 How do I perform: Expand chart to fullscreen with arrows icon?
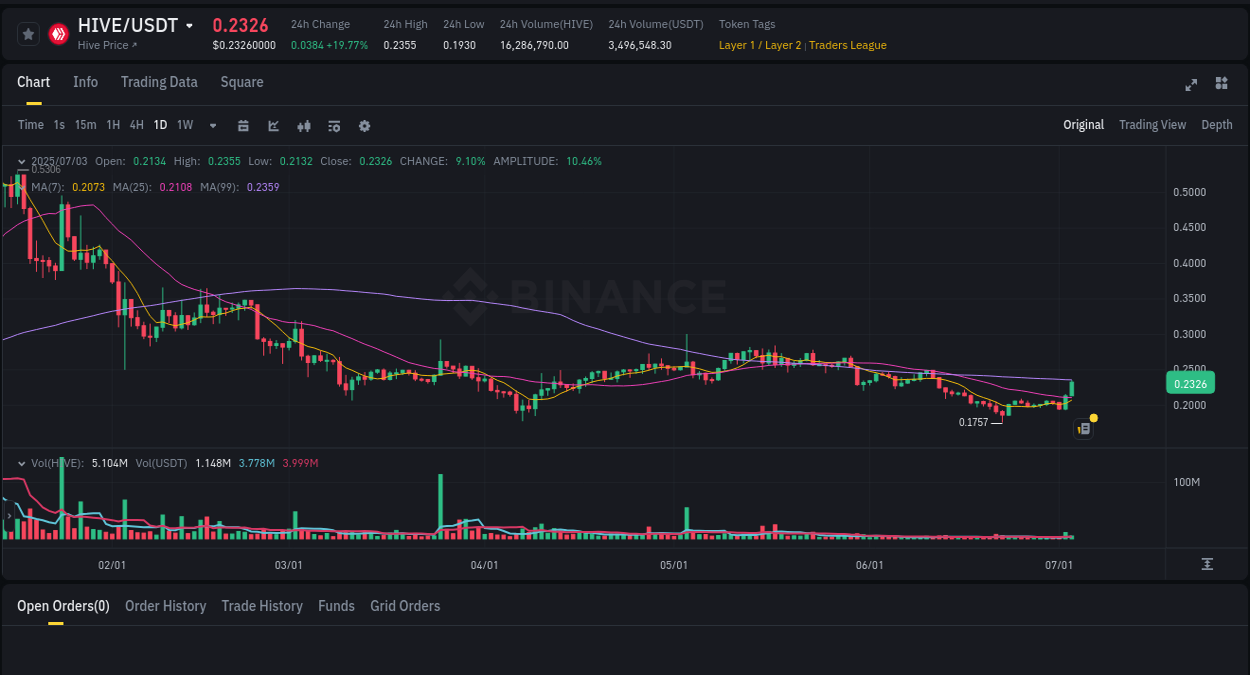pyautogui.click(x=1190, y=85)
